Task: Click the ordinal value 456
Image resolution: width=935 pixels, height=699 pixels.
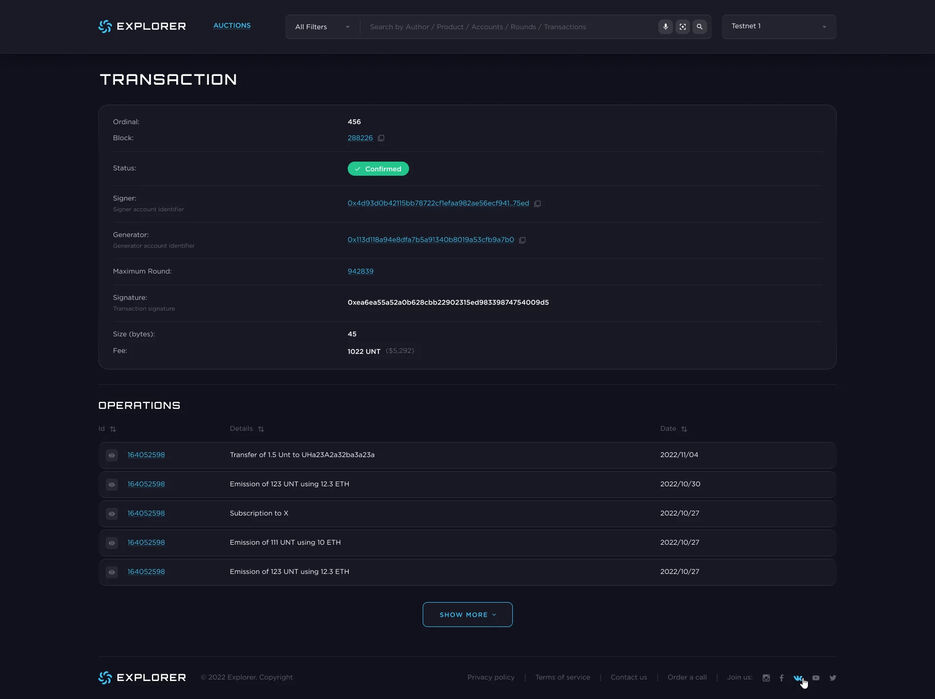Action: 354,122
